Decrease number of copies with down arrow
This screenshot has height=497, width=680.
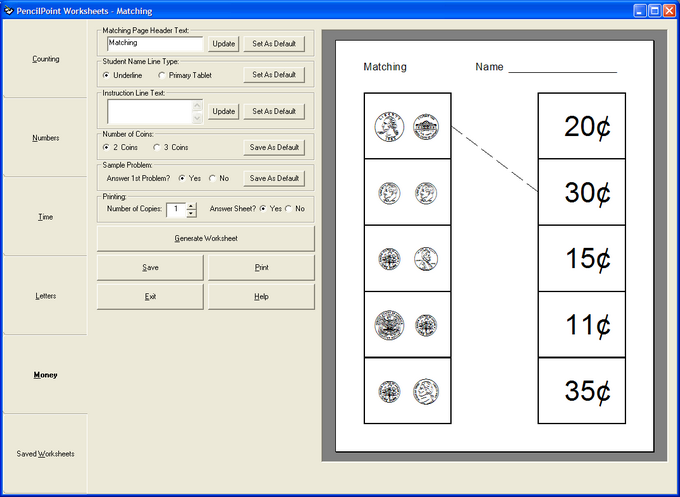[x=191, y=213]
